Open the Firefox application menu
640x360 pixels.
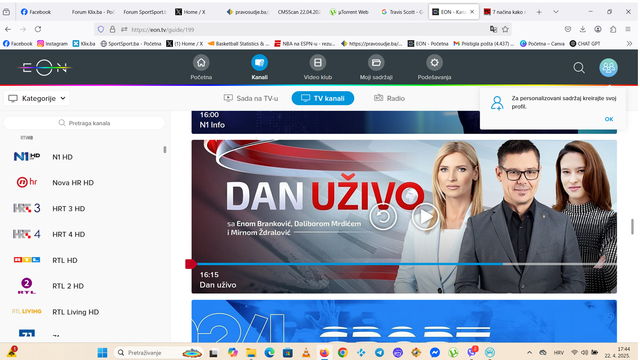628,29
